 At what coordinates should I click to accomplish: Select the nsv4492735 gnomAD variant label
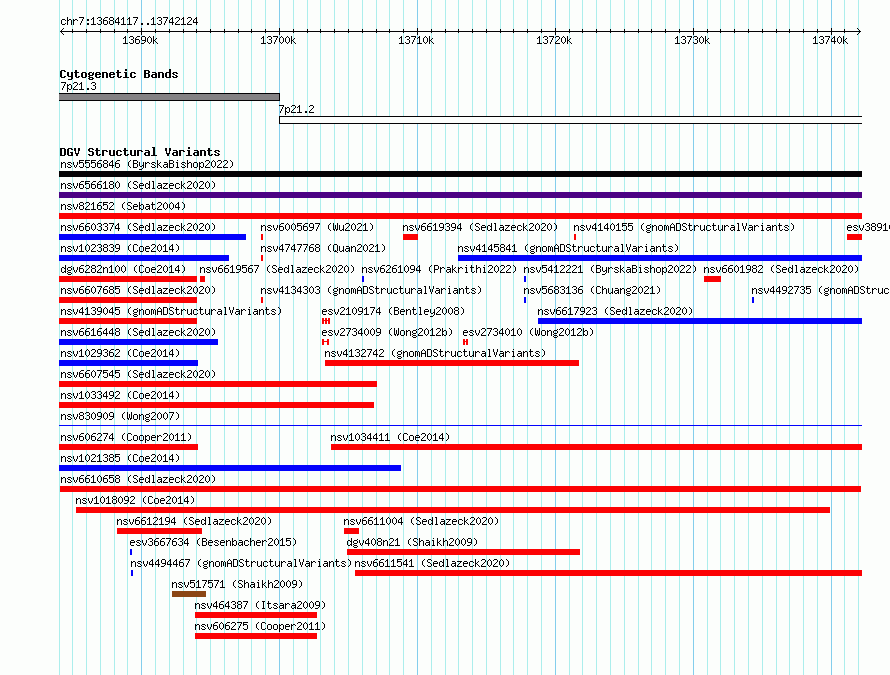click(820, 291)
